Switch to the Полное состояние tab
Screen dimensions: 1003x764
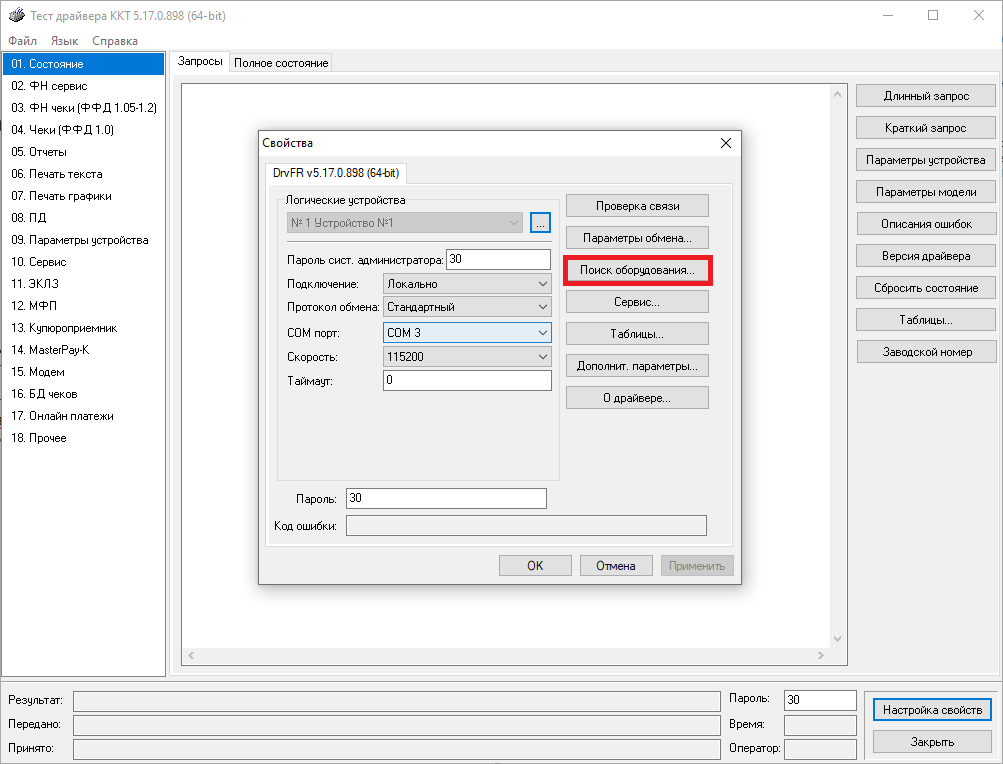click(x=281, y=63)
